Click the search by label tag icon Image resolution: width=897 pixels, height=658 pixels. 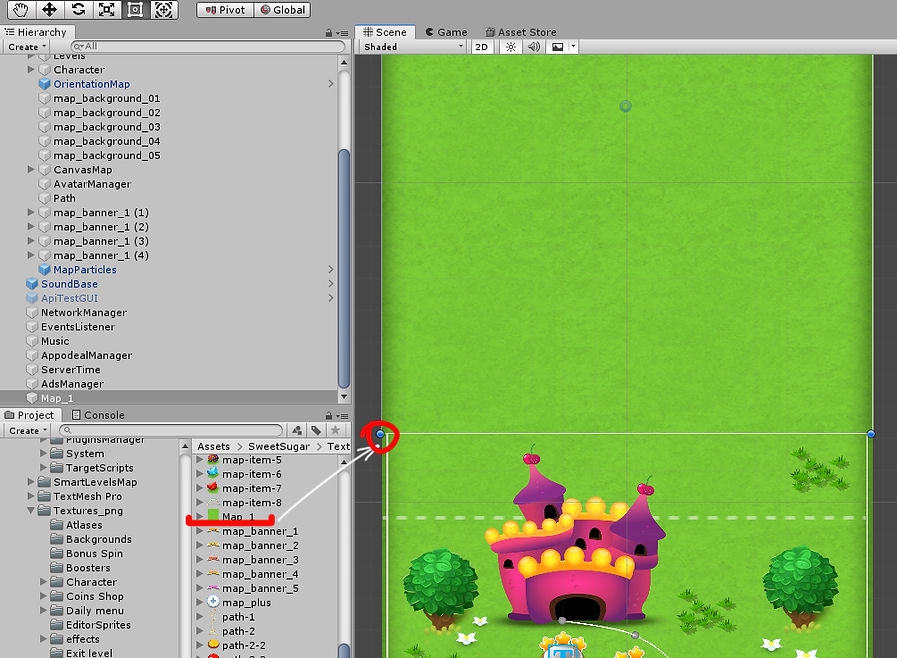click(316, 431)
